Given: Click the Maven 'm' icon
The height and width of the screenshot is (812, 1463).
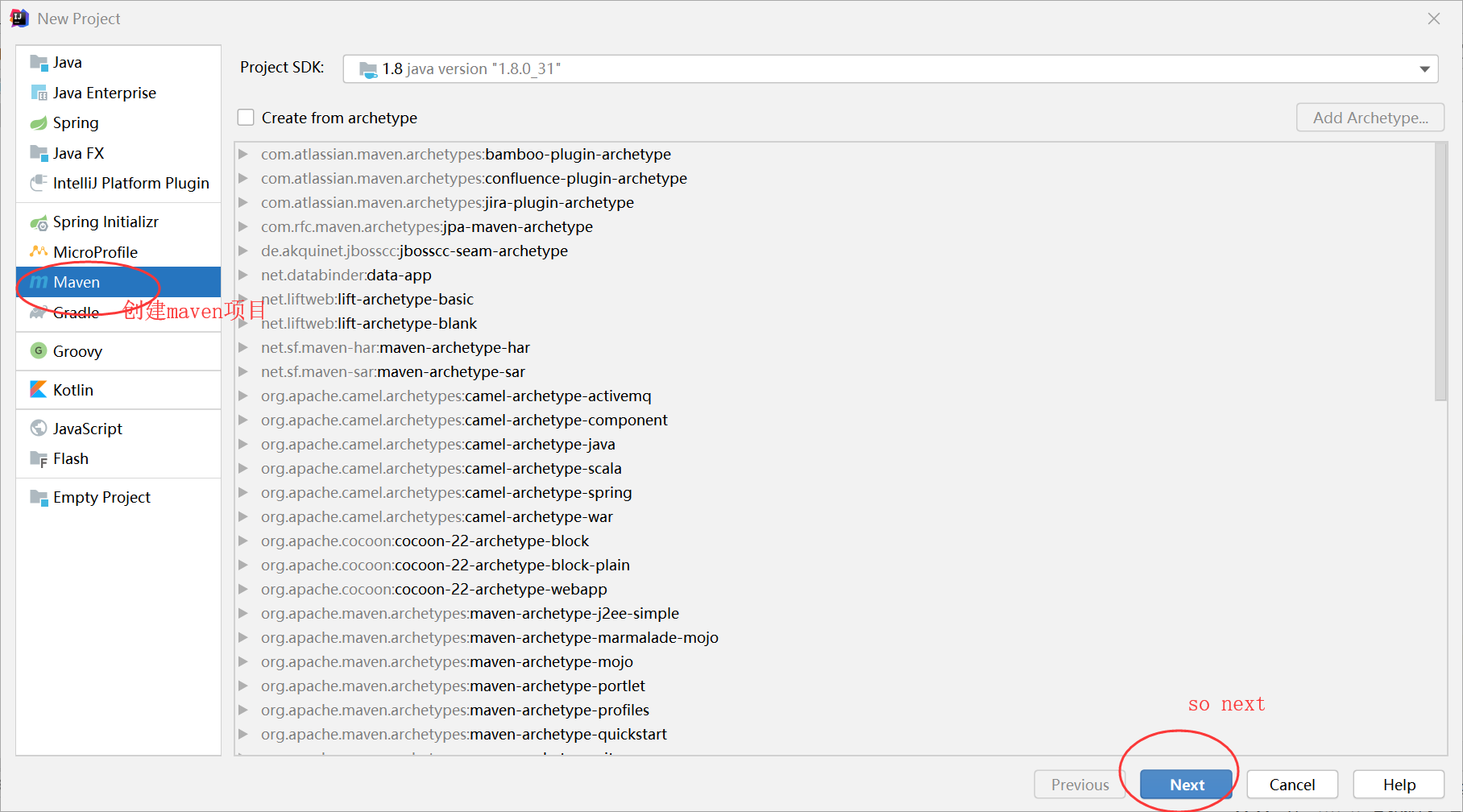Looking at the screenshot, I should 39,283.
